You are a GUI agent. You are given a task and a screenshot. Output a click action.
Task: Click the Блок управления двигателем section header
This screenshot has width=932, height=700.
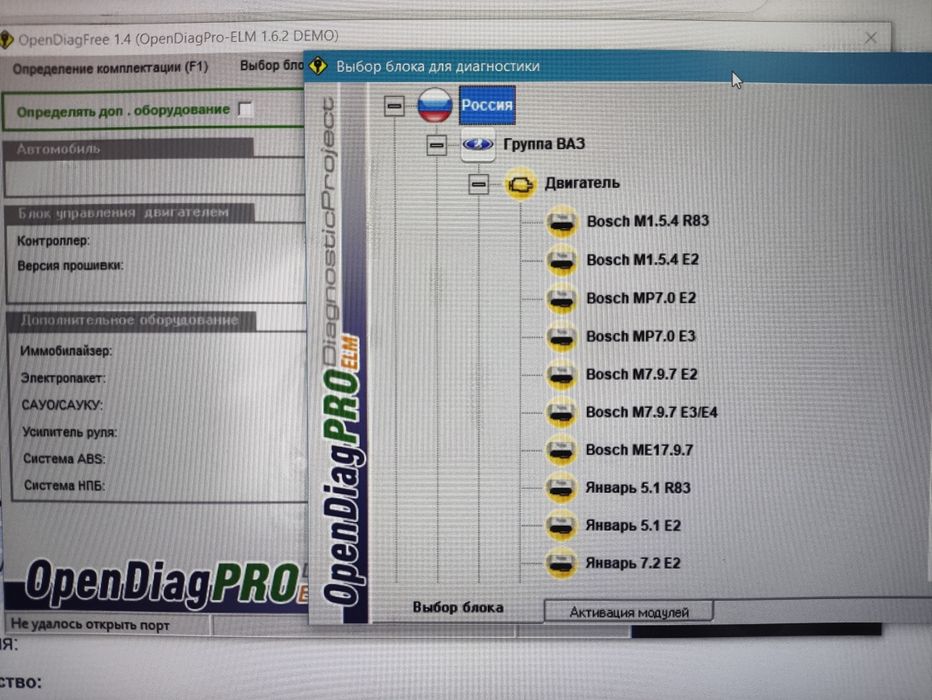(130, 213)
